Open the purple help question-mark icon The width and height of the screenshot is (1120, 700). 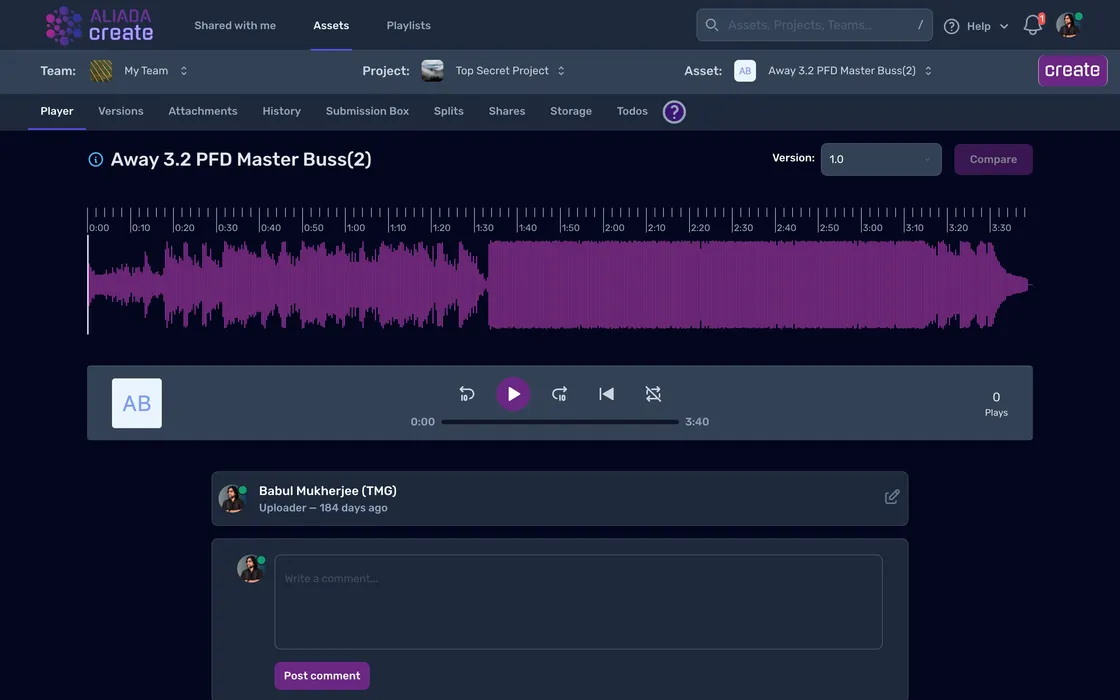[x=674, y=112]
